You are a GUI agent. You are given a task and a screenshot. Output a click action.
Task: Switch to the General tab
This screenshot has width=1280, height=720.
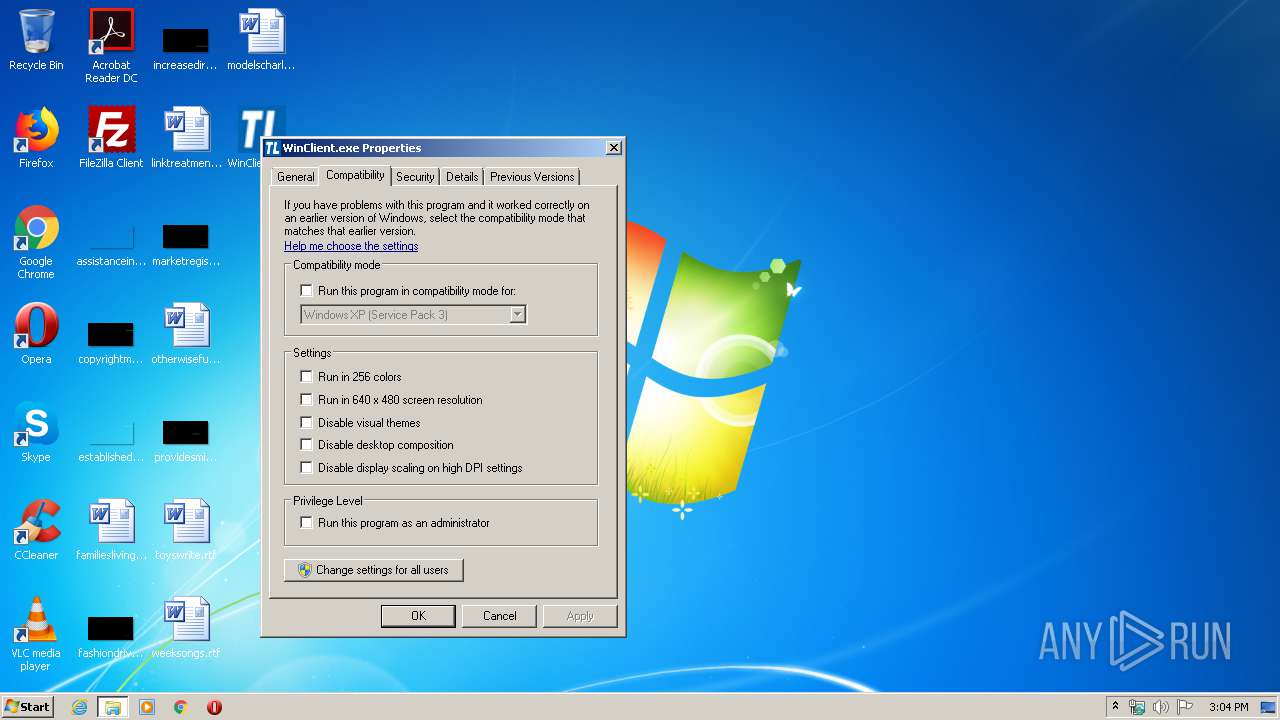[x=295, y=177]
